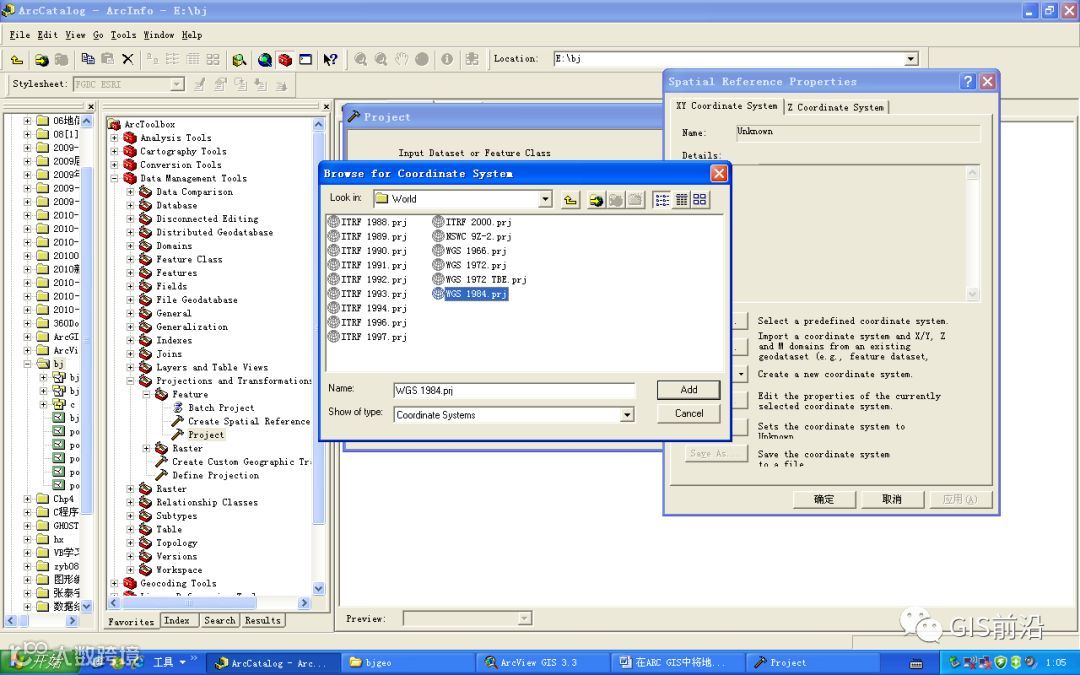Click the Add button
This screenshot has width=1080, height=675.
pyautogui.click(x=689, y=390)
